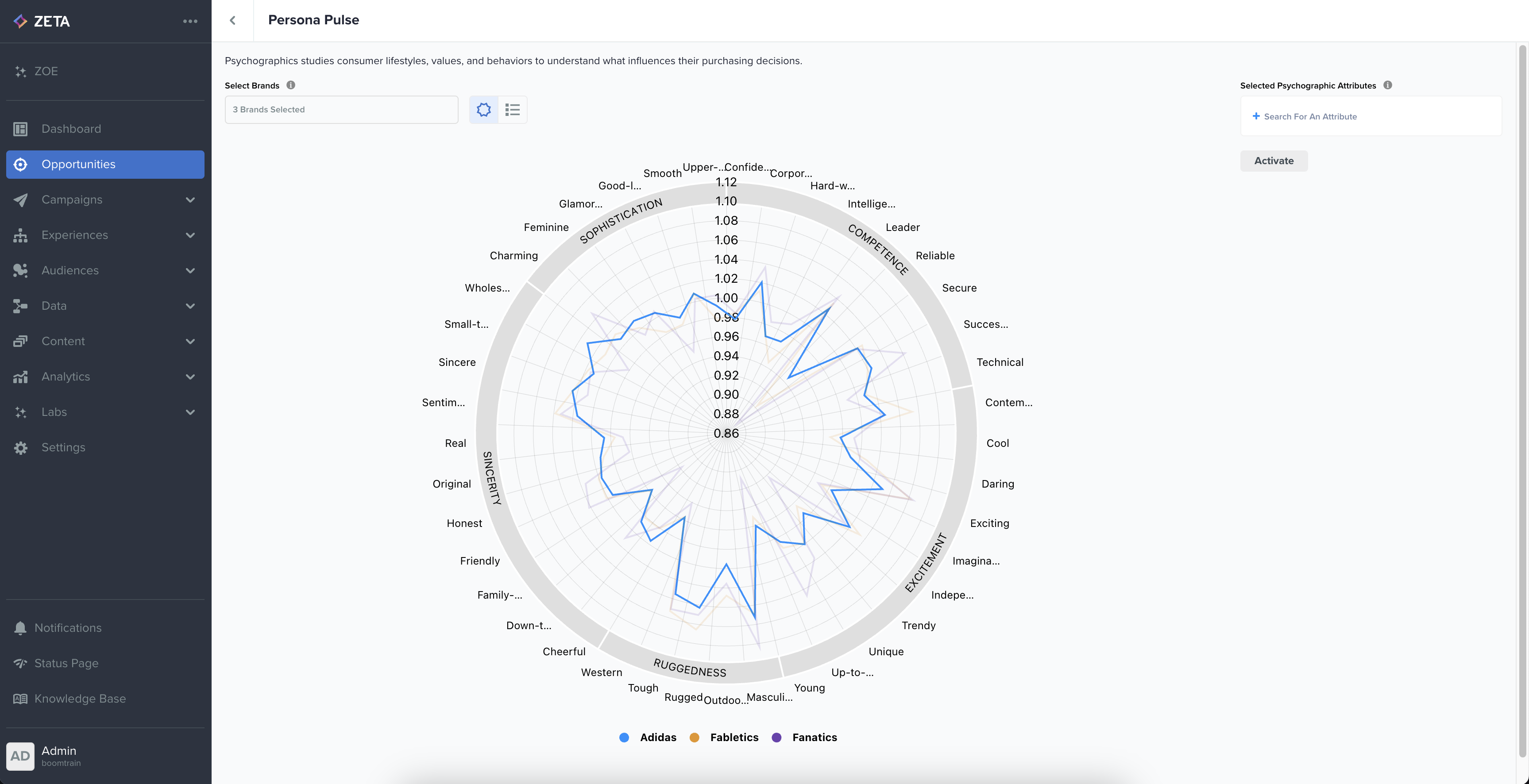This screenshot has width=1529, height=784.
Task: Switch to list view icon
Action: [x=512, y=110]
